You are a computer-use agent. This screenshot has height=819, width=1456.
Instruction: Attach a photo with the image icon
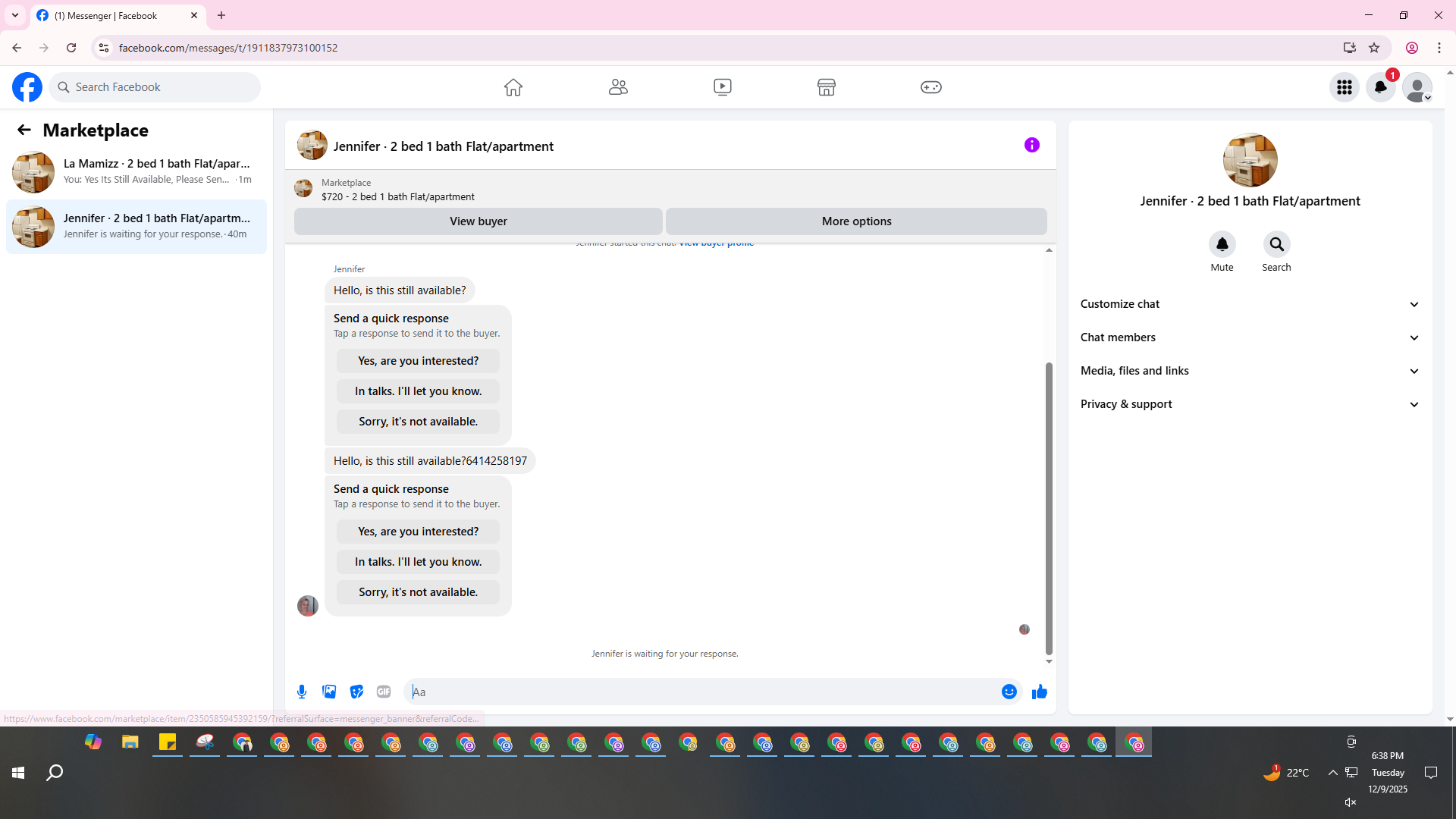click(329, 692)
